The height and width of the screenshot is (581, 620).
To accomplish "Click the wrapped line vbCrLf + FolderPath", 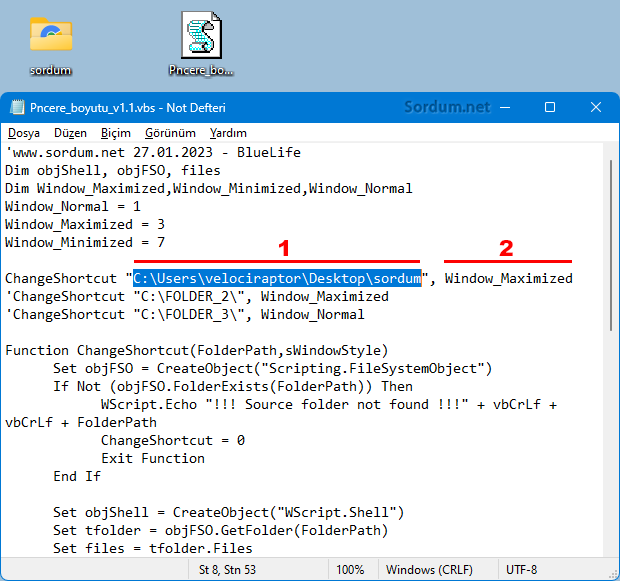I will click(x=81, y=422).
